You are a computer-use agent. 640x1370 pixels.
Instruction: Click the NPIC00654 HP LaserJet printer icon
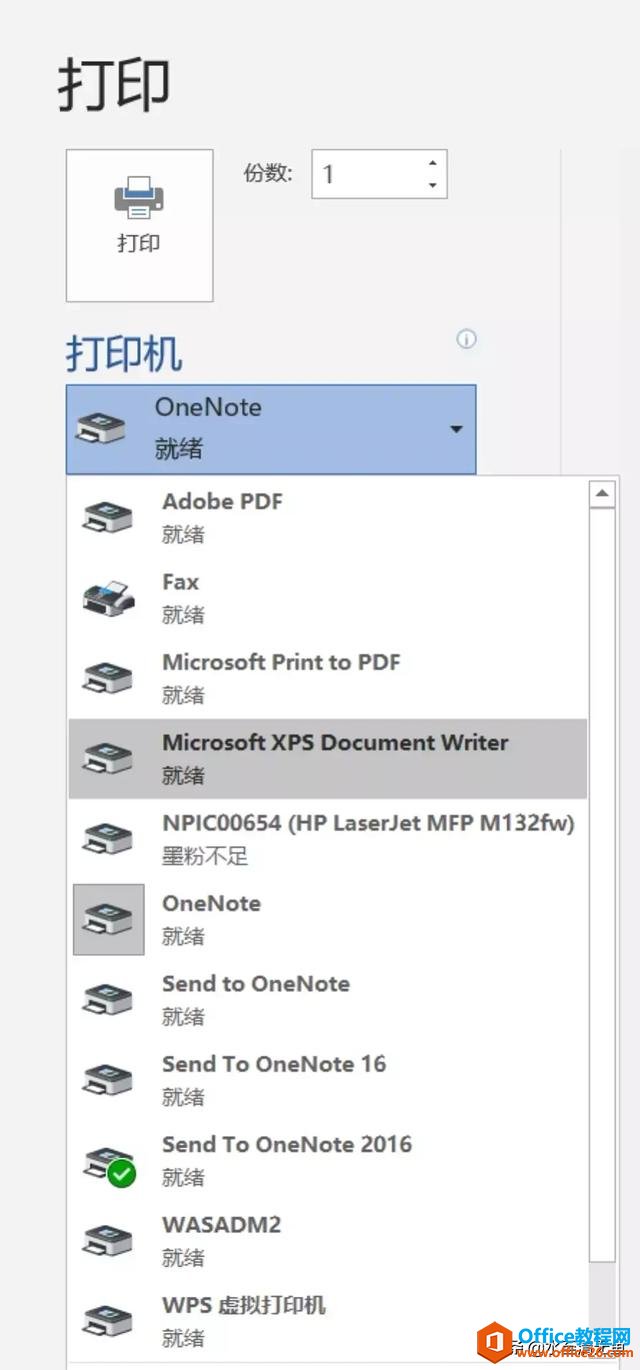(x=107, y=838)
